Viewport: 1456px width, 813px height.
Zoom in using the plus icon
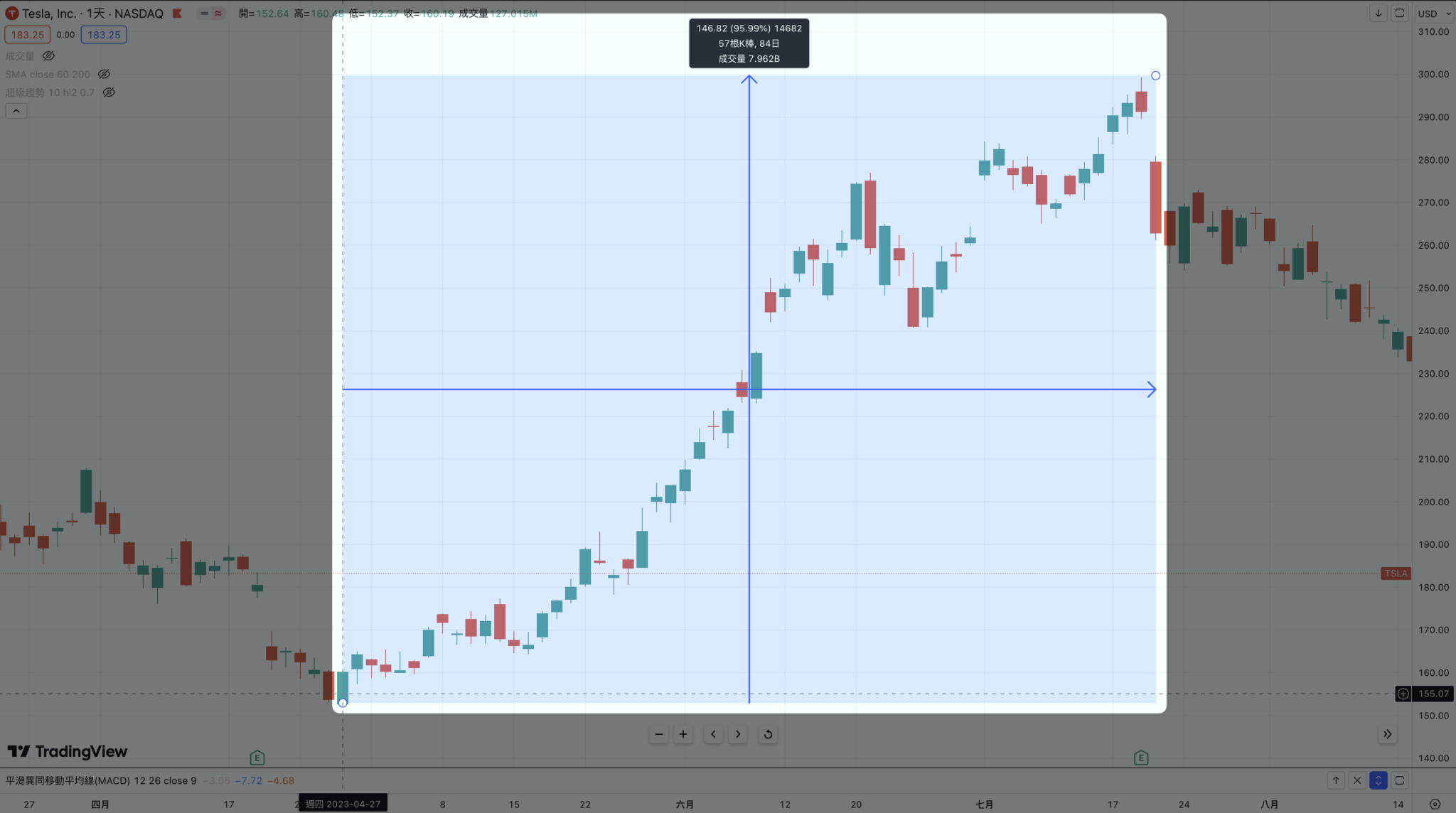683,734
